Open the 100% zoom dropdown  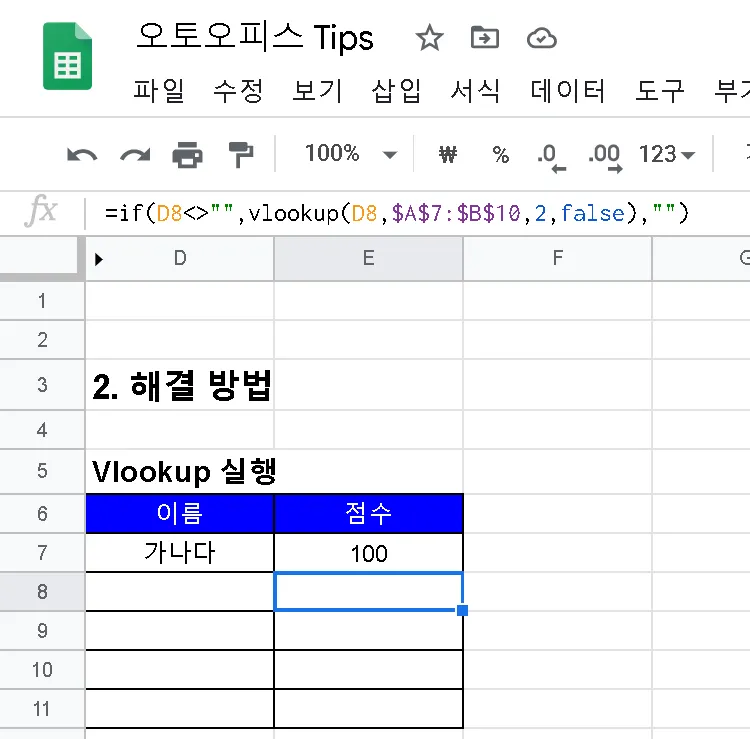tap(351, 154)
